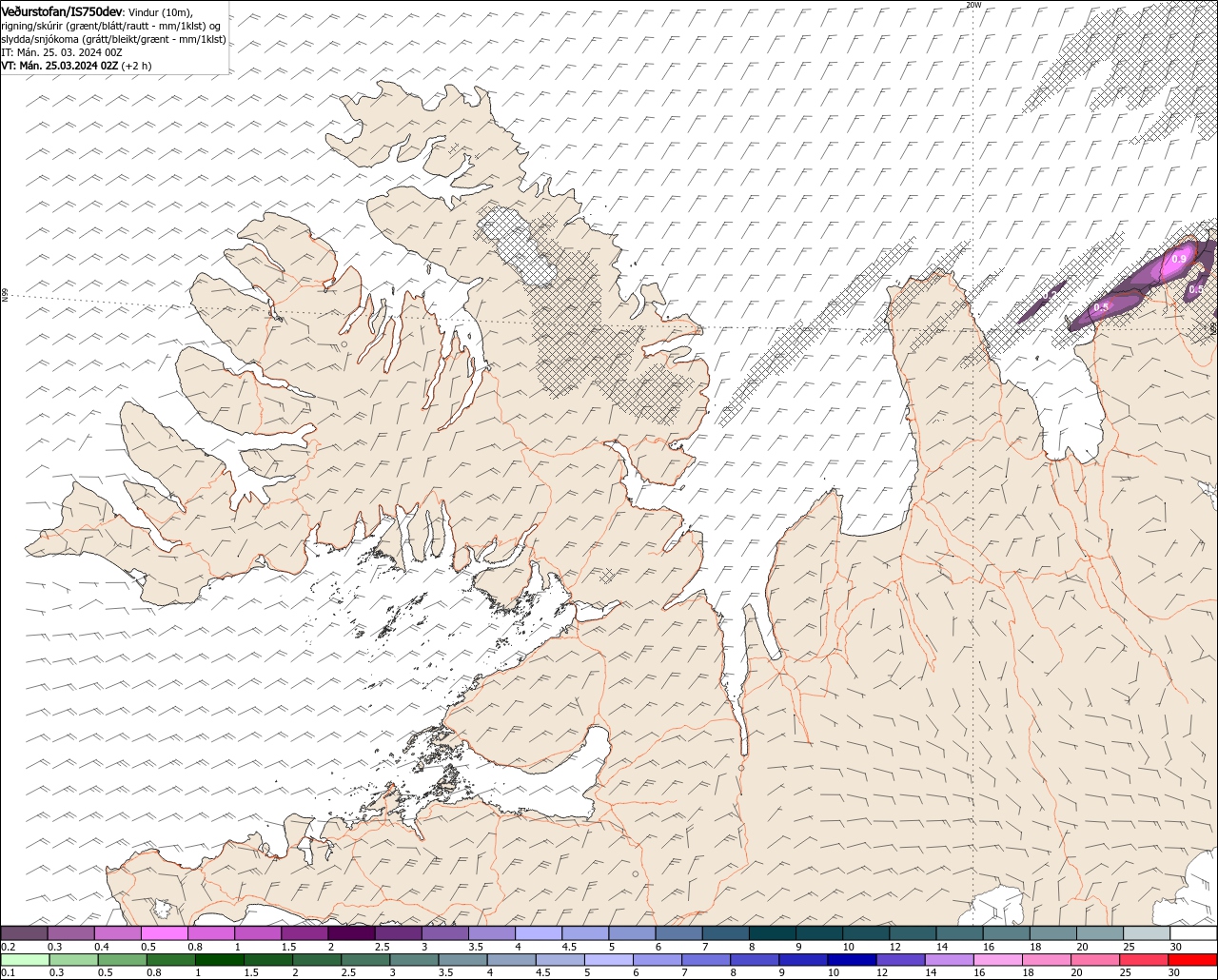This screenshot has width=1218, height=980.
Task: Select the rain legend swatch between 20 and 25
Action: click(x=1095, y=960)
